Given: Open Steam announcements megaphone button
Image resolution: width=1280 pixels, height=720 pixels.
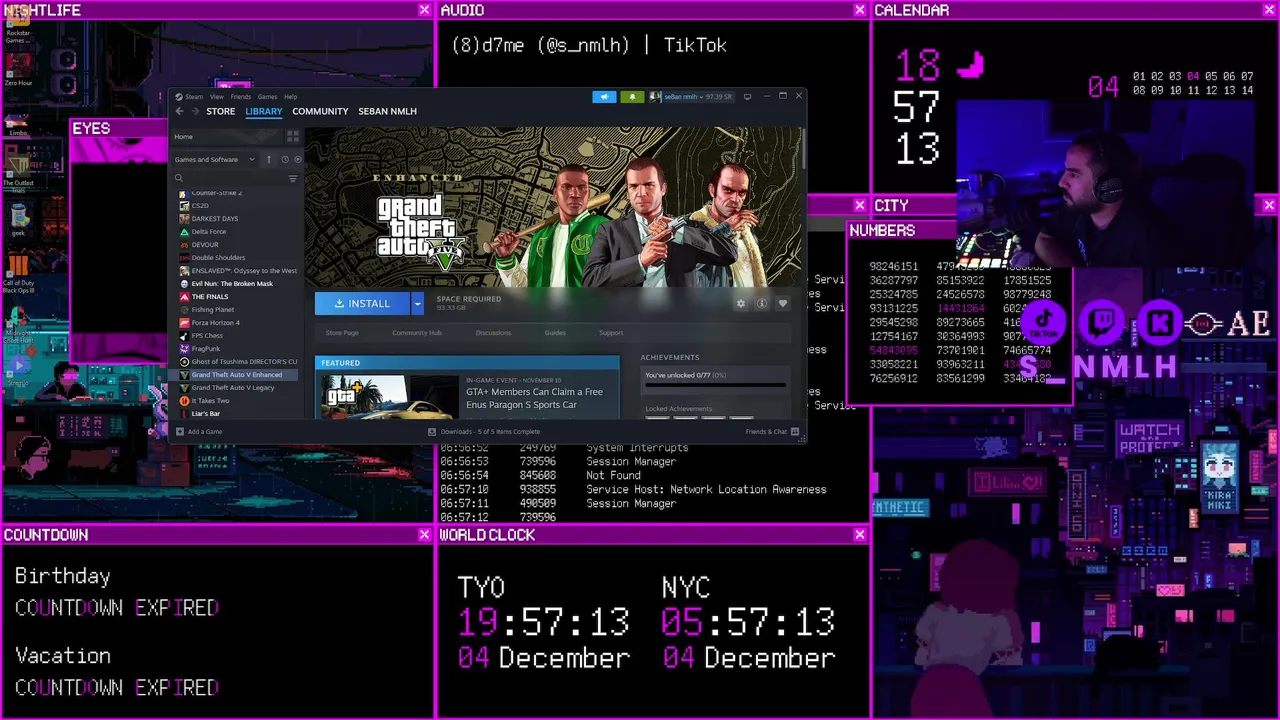Looking at the screenshot, I should (x=604, y=97).
